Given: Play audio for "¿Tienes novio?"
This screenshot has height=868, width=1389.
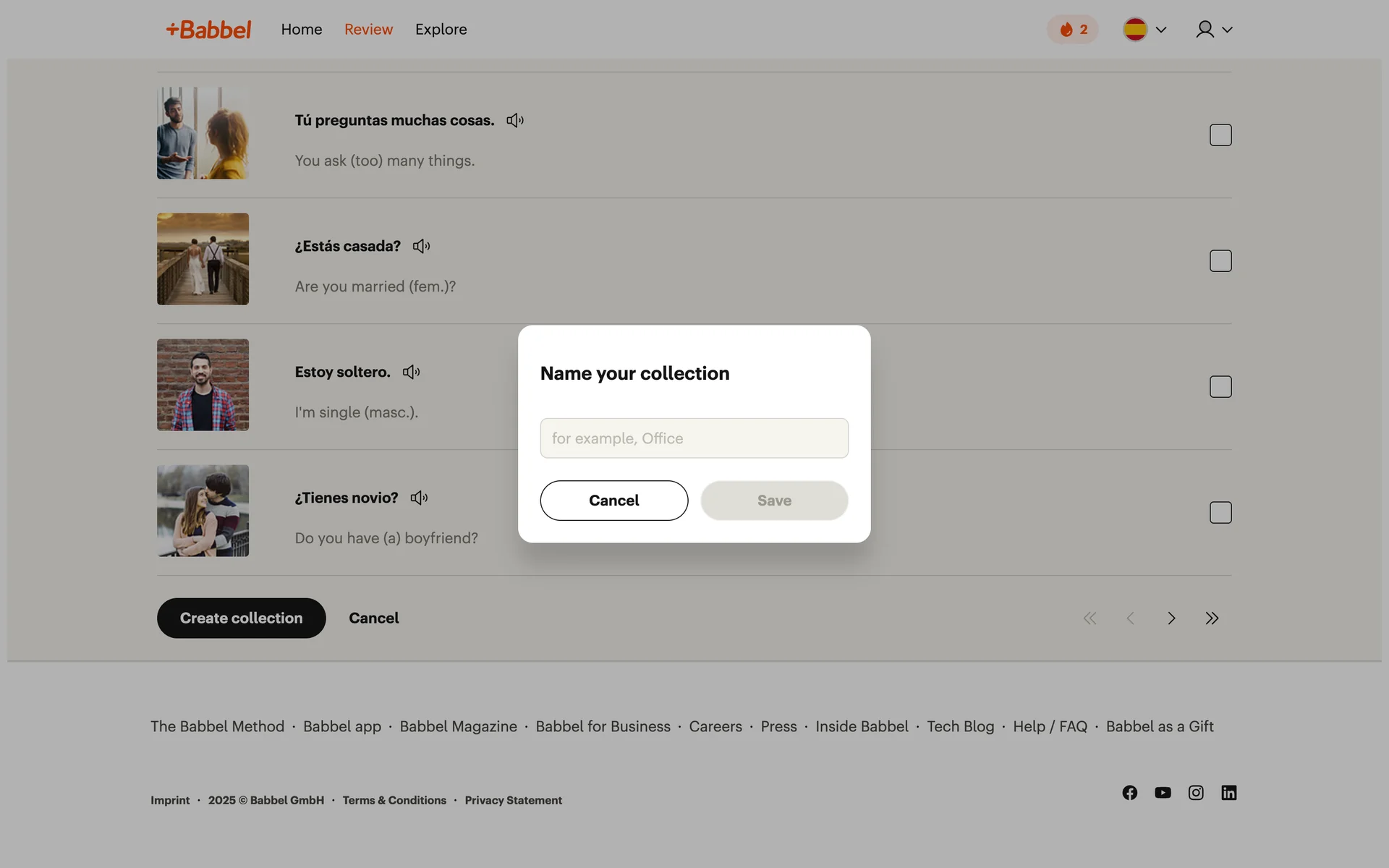Looking at the screenshot, I should [419, 498].
